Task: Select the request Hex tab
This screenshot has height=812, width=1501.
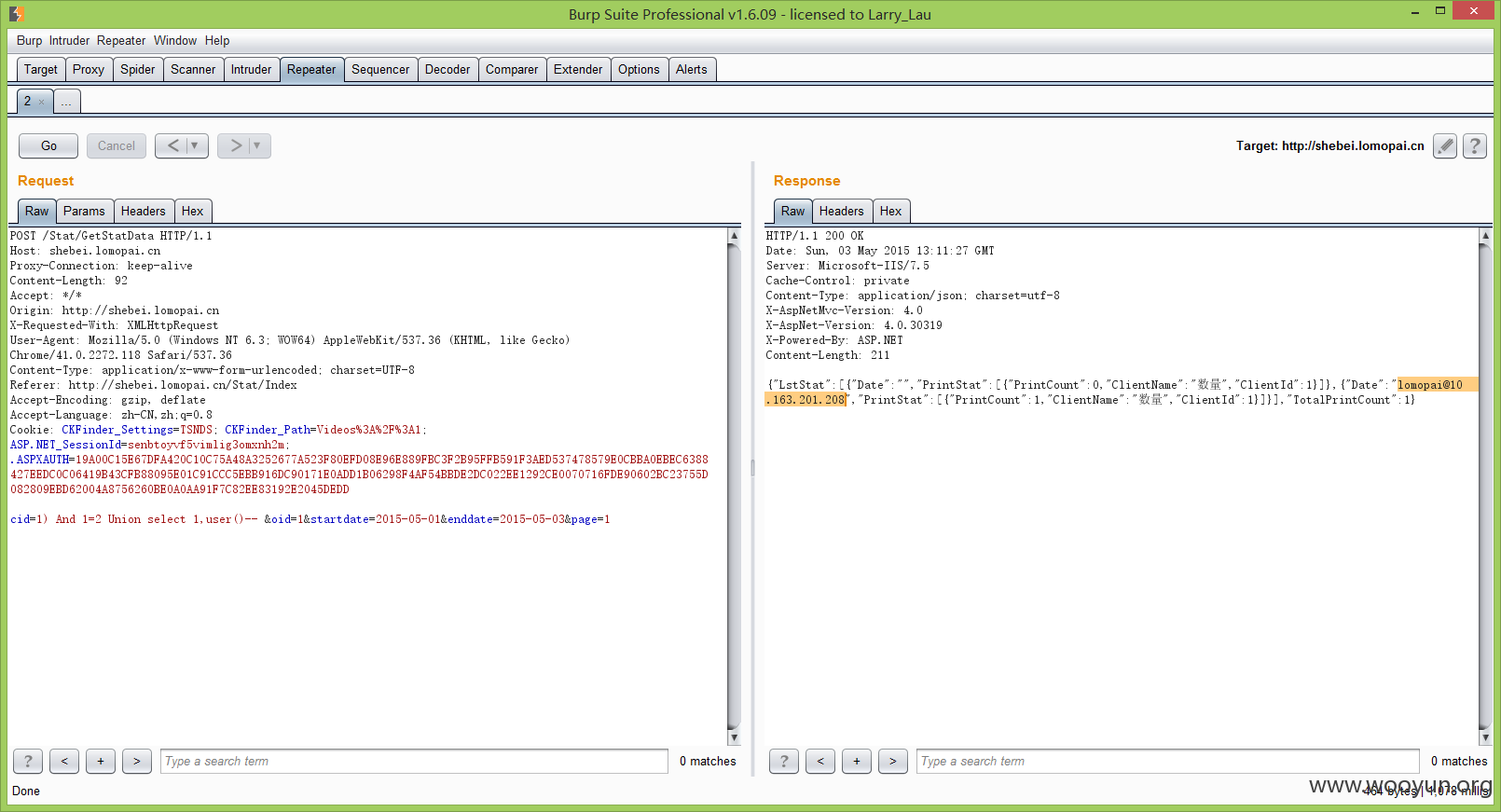Action: (x=193, y=212)
